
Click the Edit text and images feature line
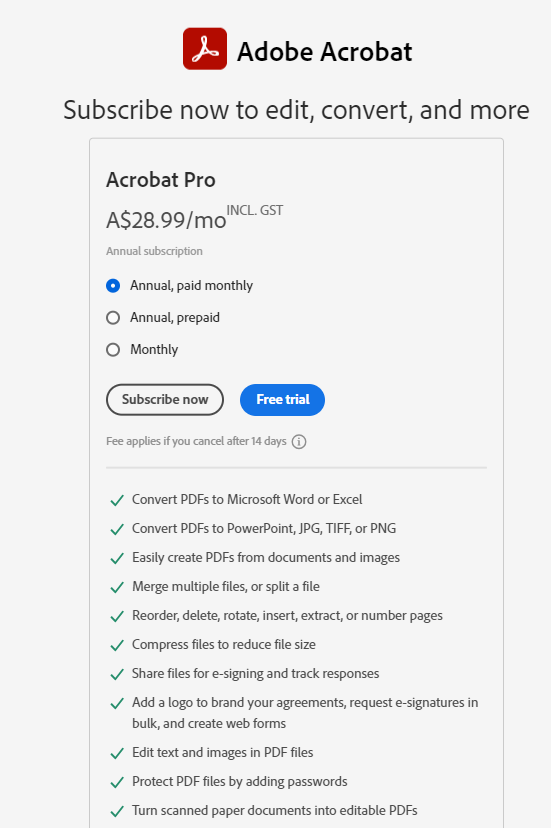[222, 752]
